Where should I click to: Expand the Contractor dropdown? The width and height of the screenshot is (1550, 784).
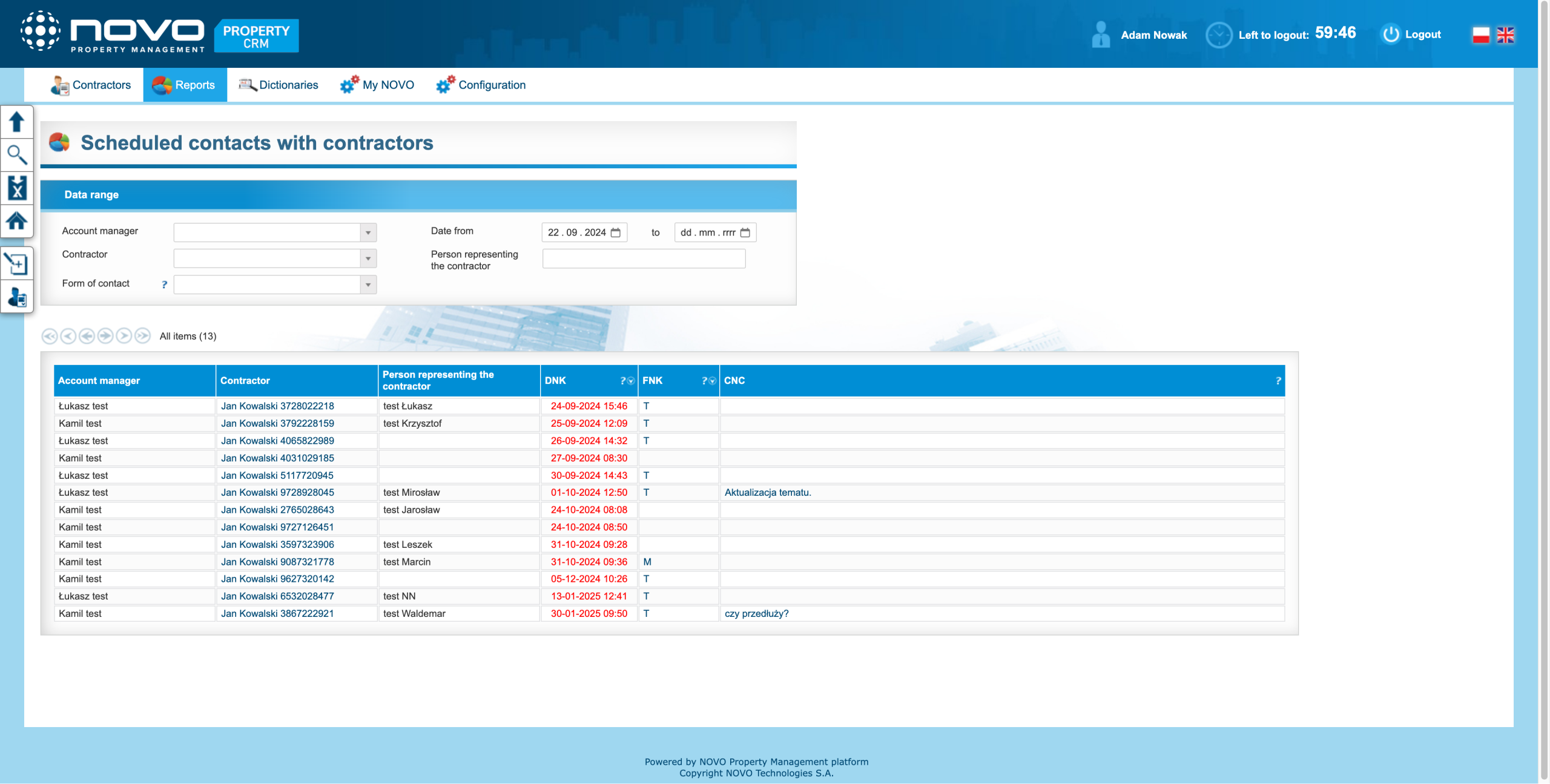click(368, 259)
